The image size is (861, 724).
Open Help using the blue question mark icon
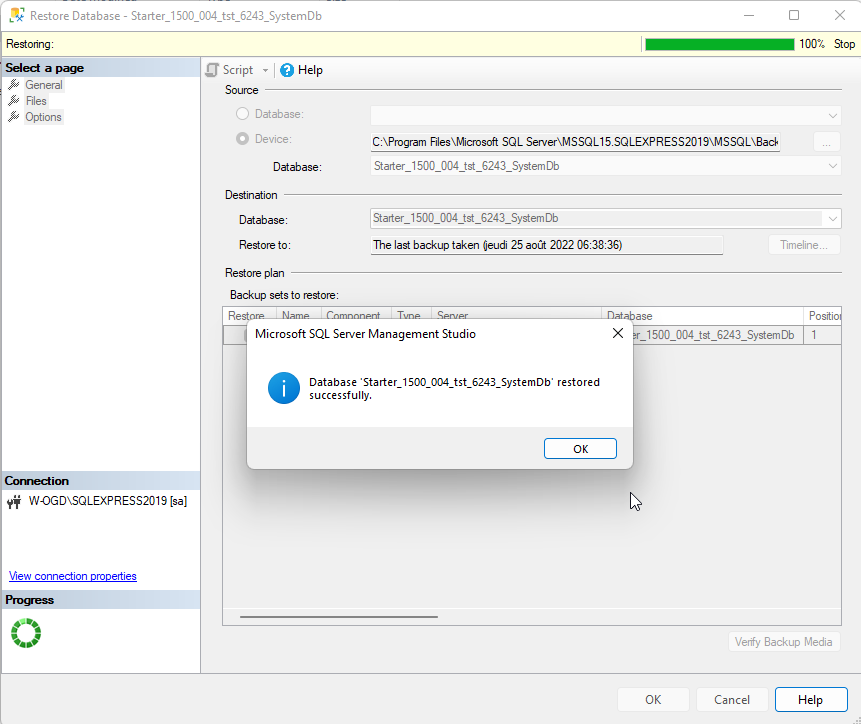coord(288,70)
